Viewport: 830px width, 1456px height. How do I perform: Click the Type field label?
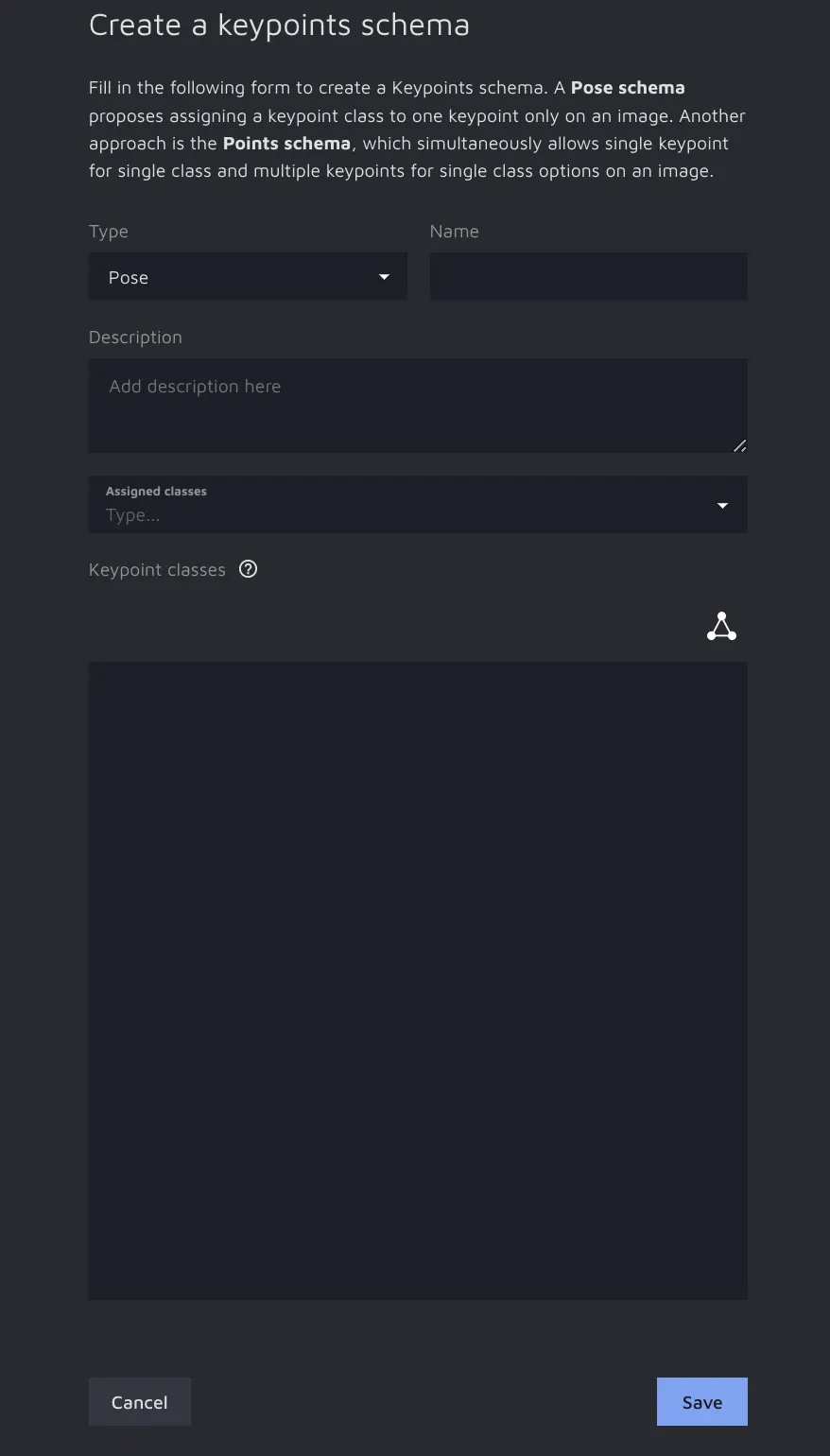[x=109, y=232]
